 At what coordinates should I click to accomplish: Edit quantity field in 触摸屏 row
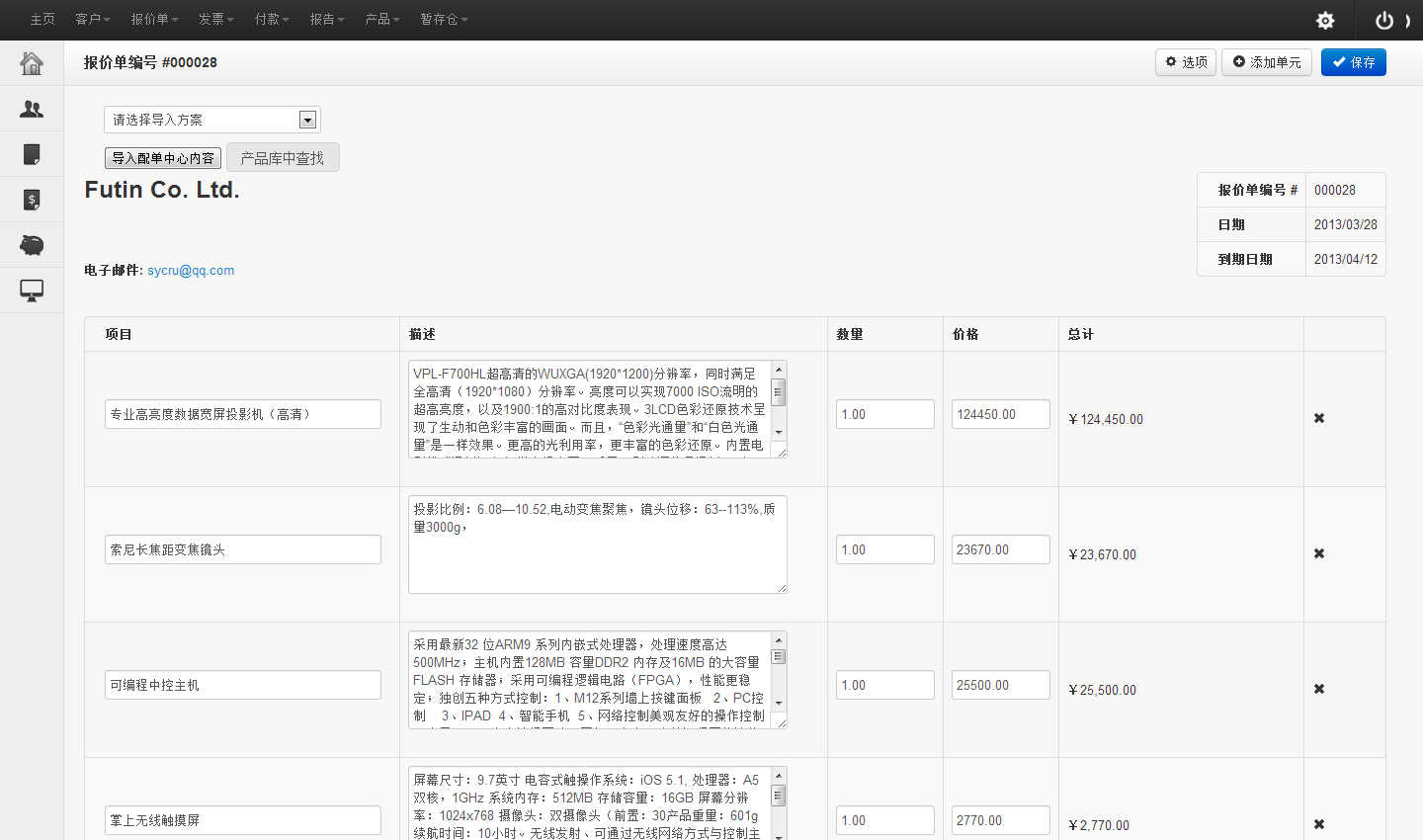(x=885, y=820)
